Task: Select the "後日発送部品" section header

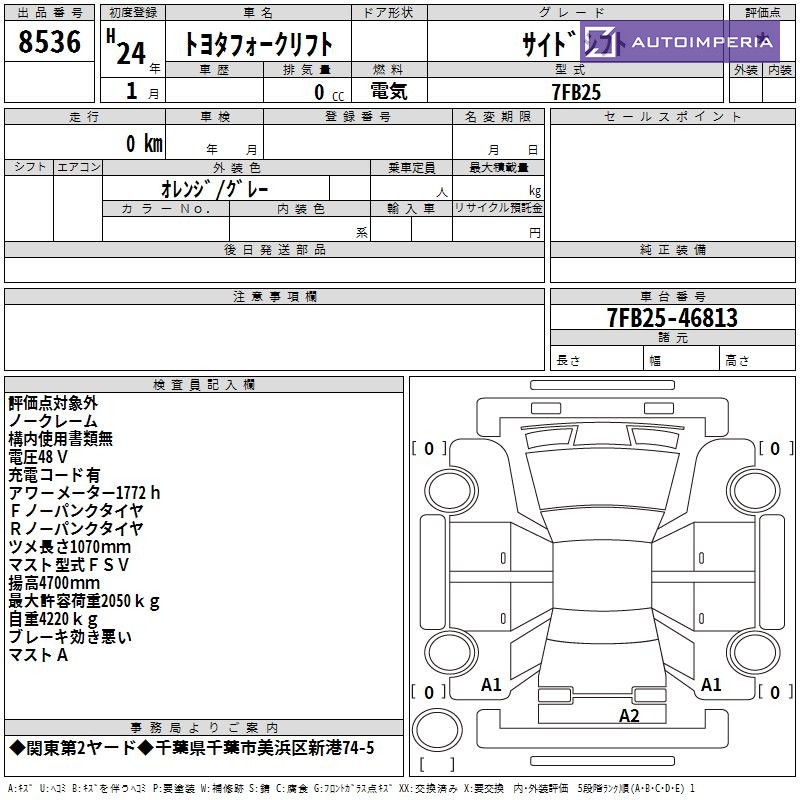Action: point(274,249)
